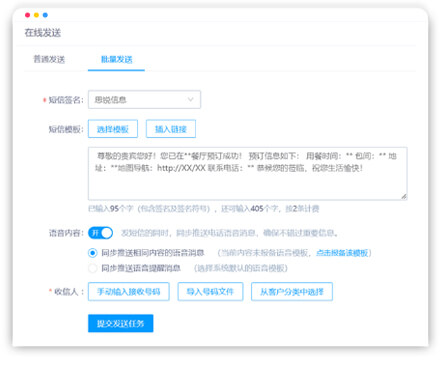Click the blue window dot
The image size is (440, 370).
pos(45,15)
